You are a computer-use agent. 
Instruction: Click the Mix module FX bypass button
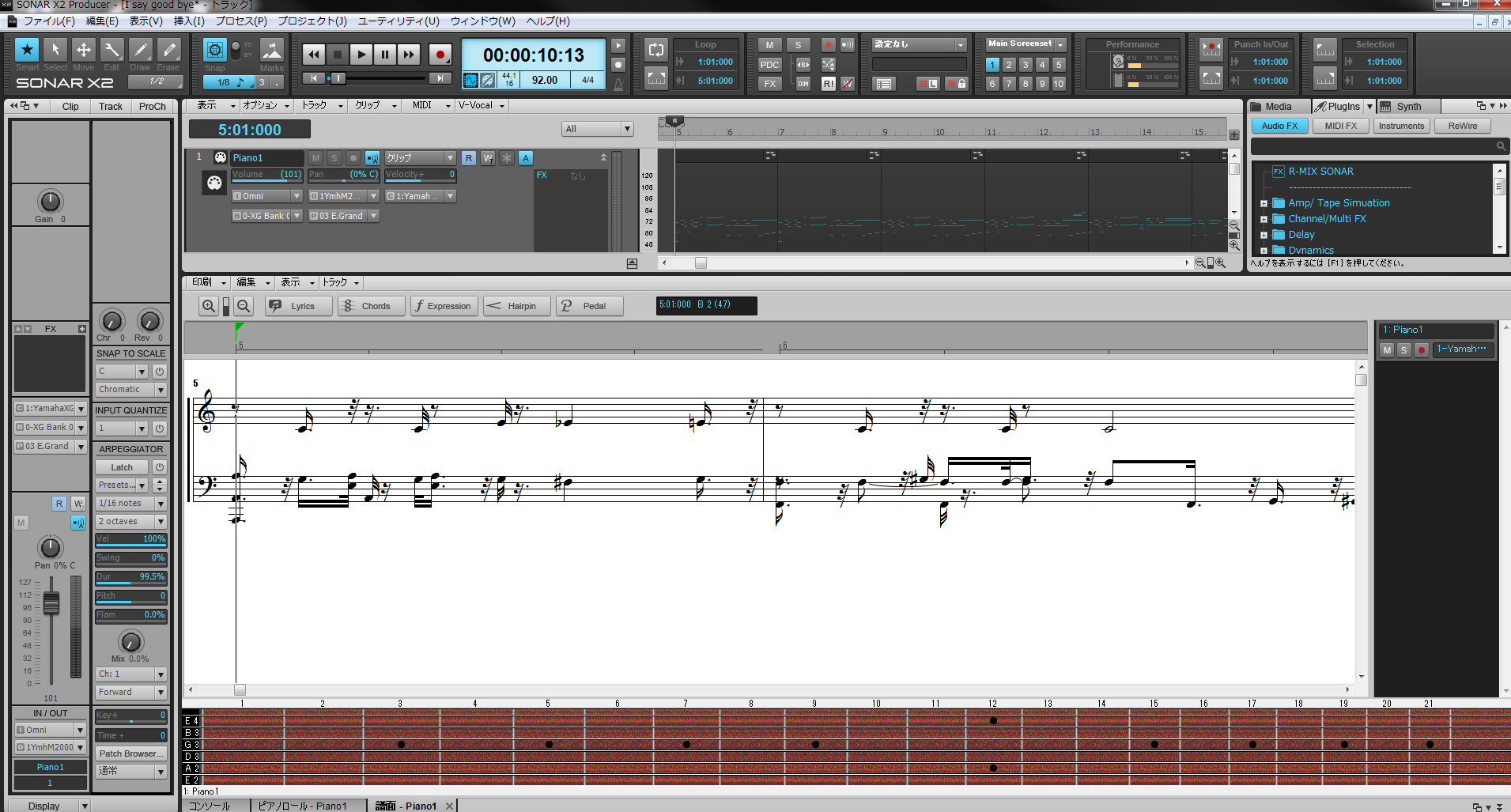pyautogui.click(x=769, y=83)
